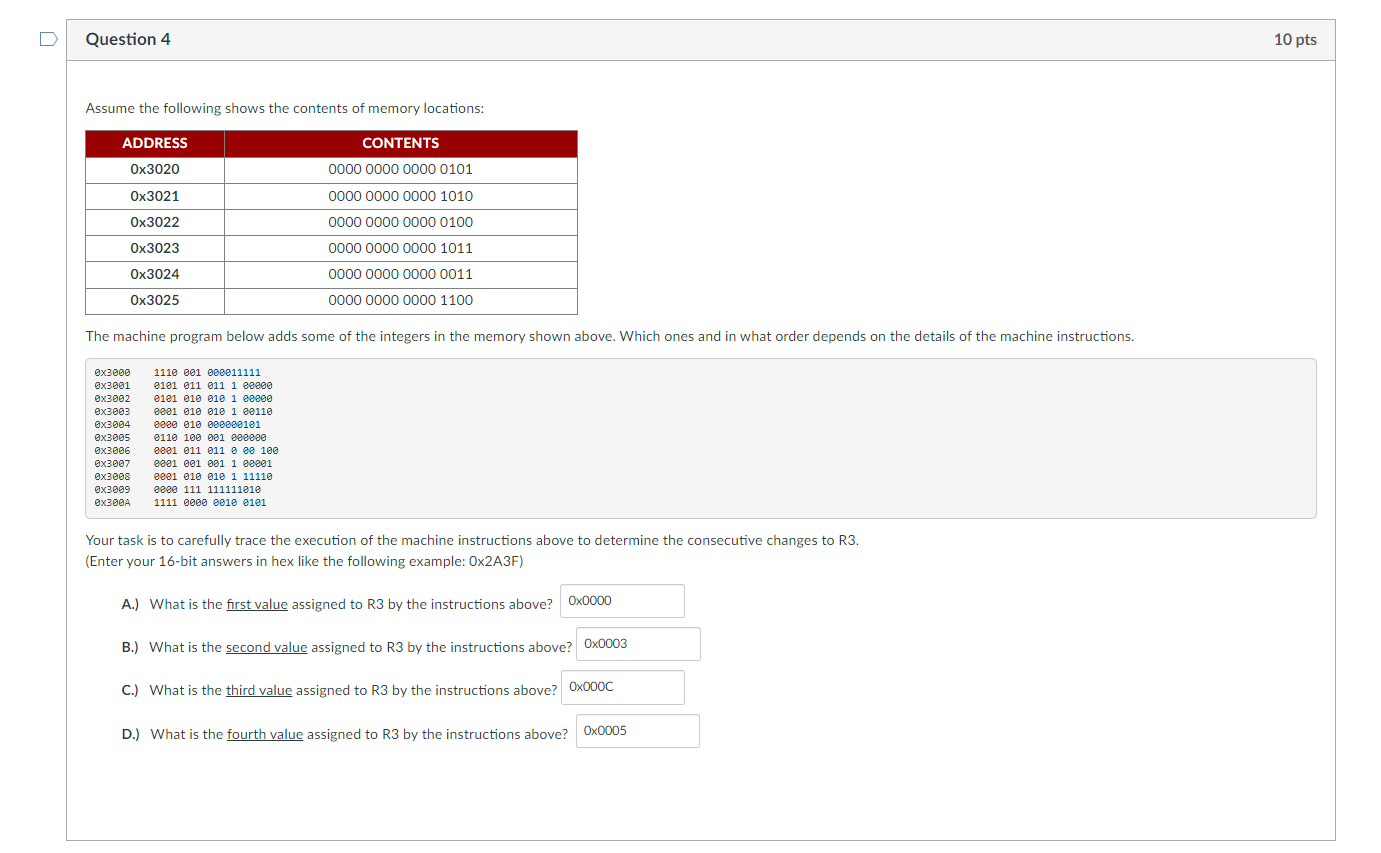Screen dimensions: 1381x853
Task: Click 'The machine program below adds' sentence
Action: point(610,336)
